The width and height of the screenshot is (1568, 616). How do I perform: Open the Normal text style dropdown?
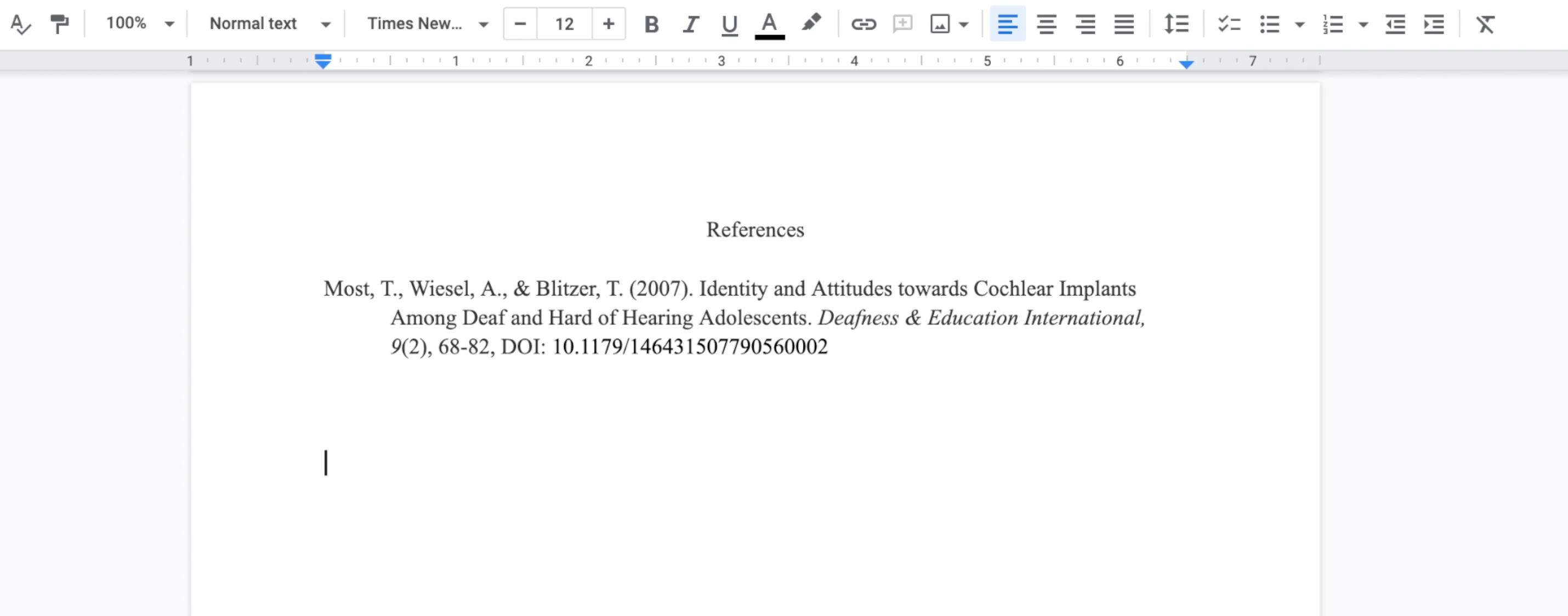click(270, 24)
